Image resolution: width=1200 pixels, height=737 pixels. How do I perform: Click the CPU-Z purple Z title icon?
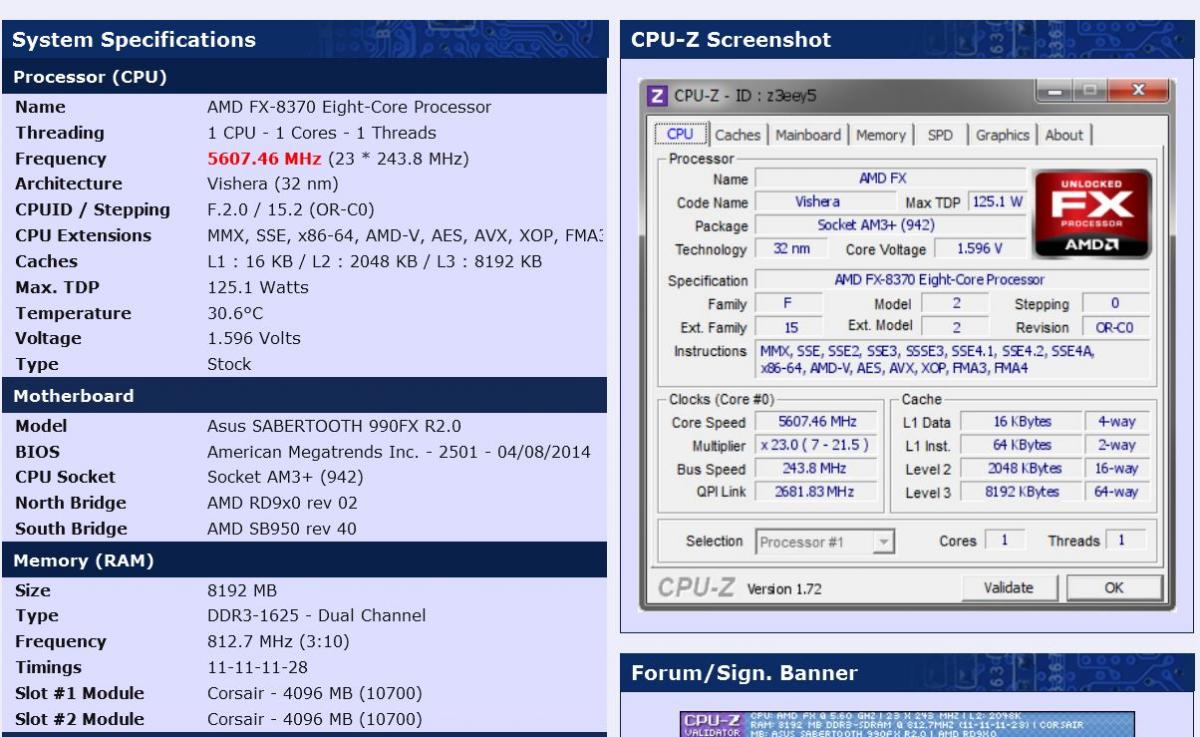click(657, 96)
